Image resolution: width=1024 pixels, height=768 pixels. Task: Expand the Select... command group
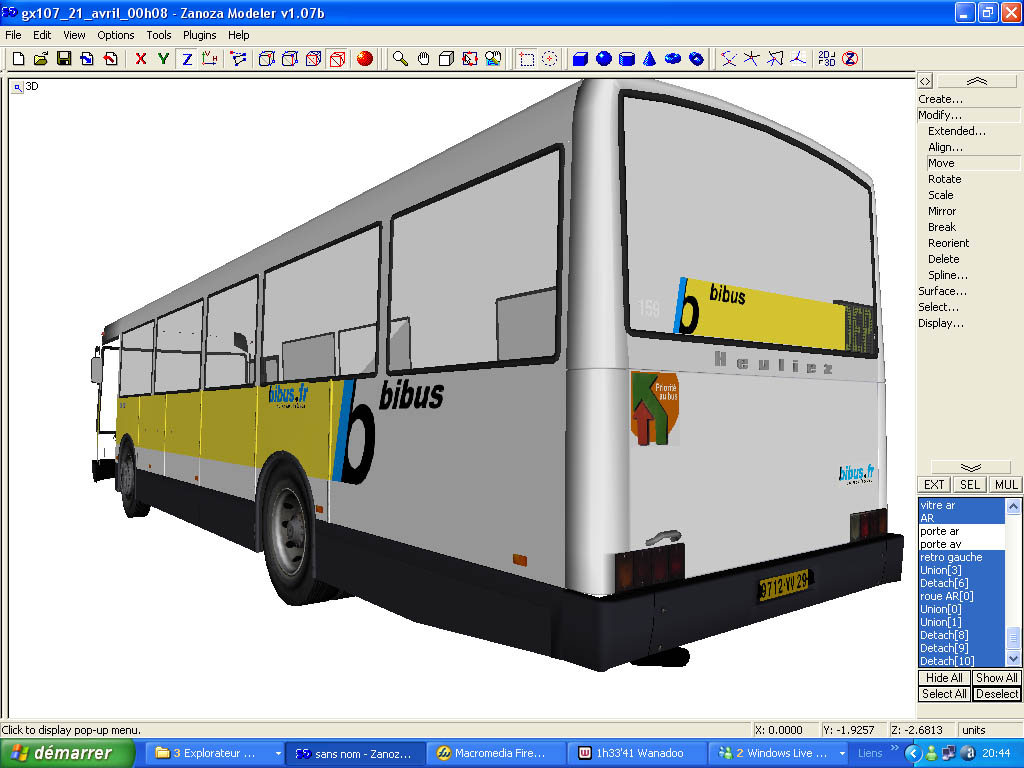(x=938, y=307)
